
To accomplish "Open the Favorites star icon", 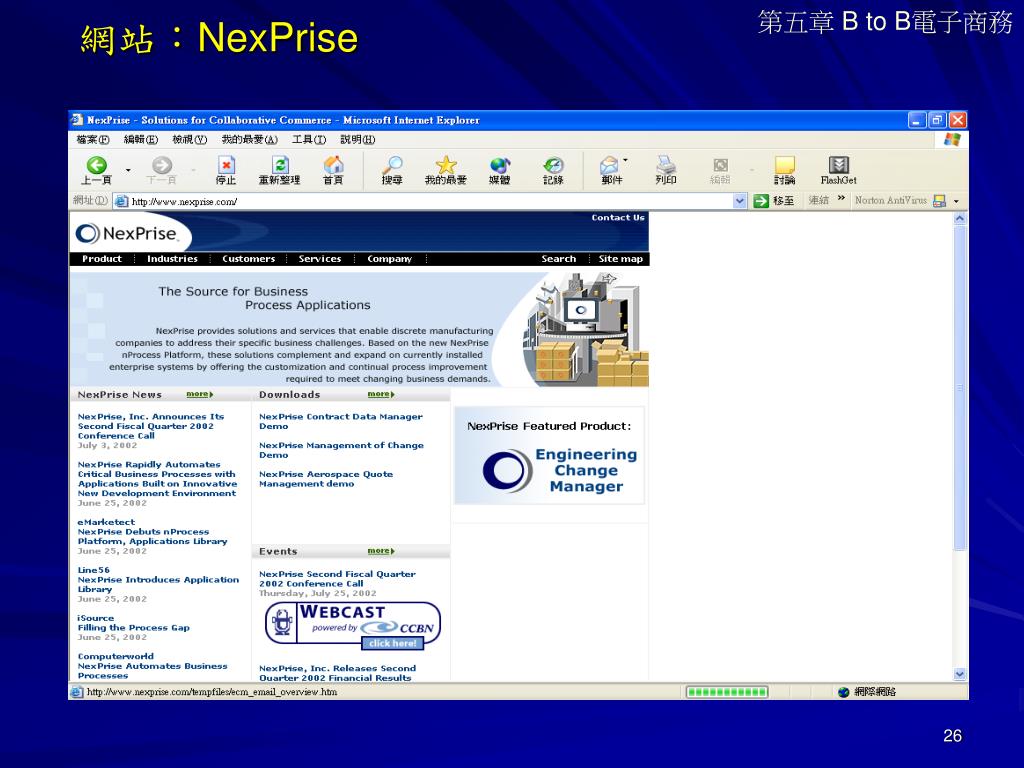I will 446,165.
